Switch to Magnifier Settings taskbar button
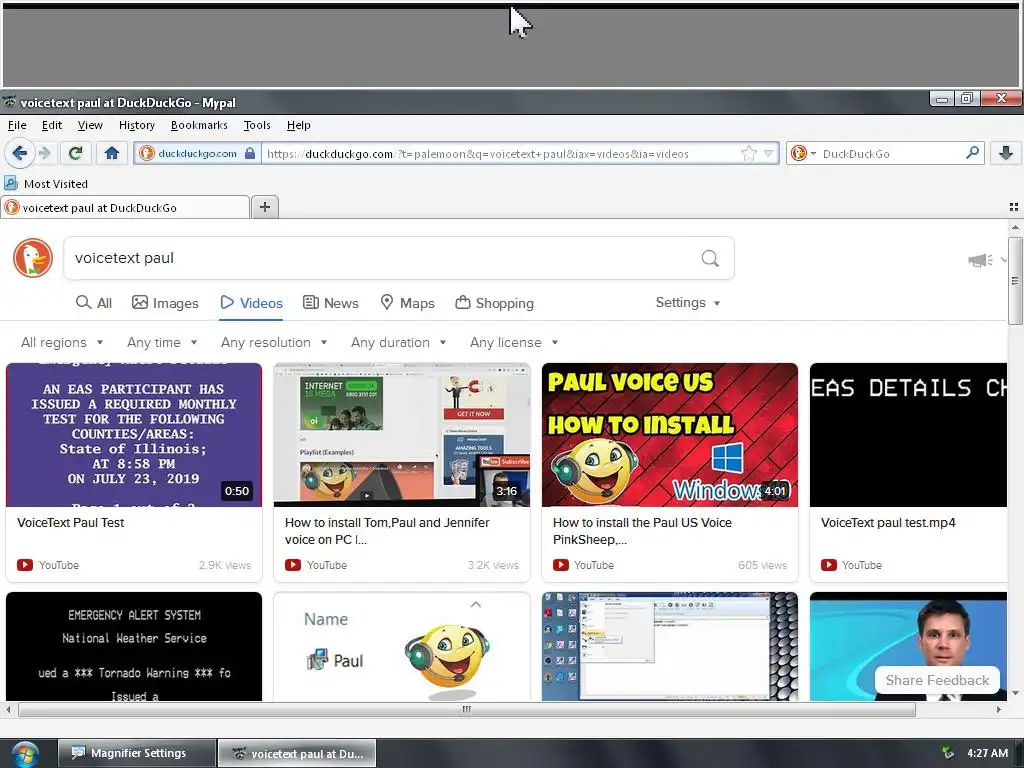1024x768 pixels. [x=136, y=753]
